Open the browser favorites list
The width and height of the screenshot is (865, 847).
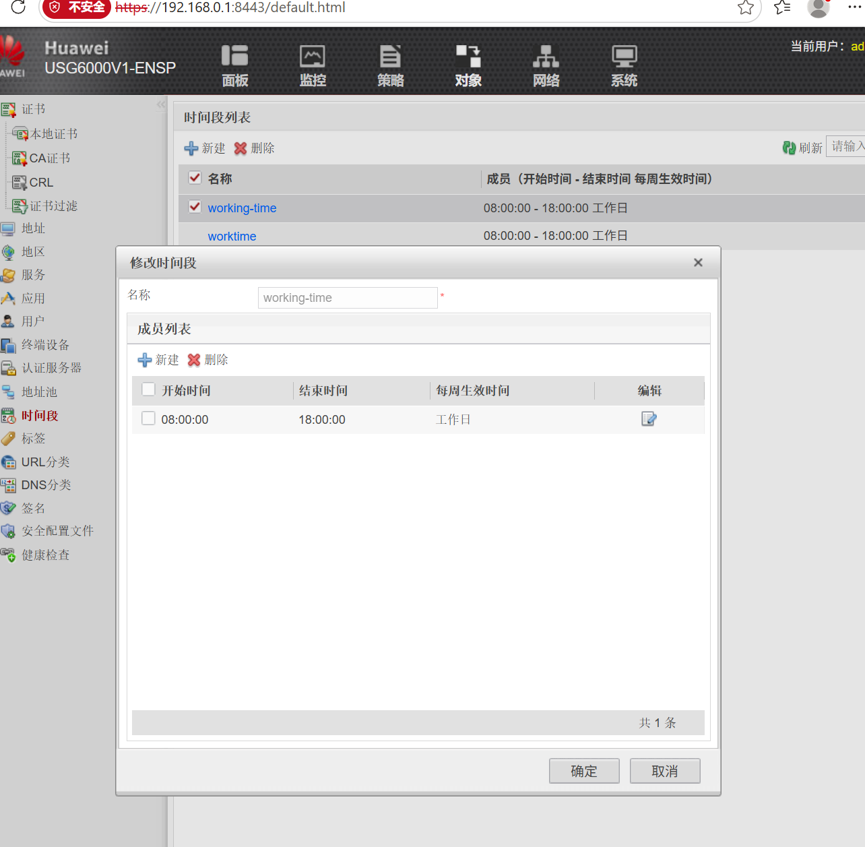pos(782,8)
